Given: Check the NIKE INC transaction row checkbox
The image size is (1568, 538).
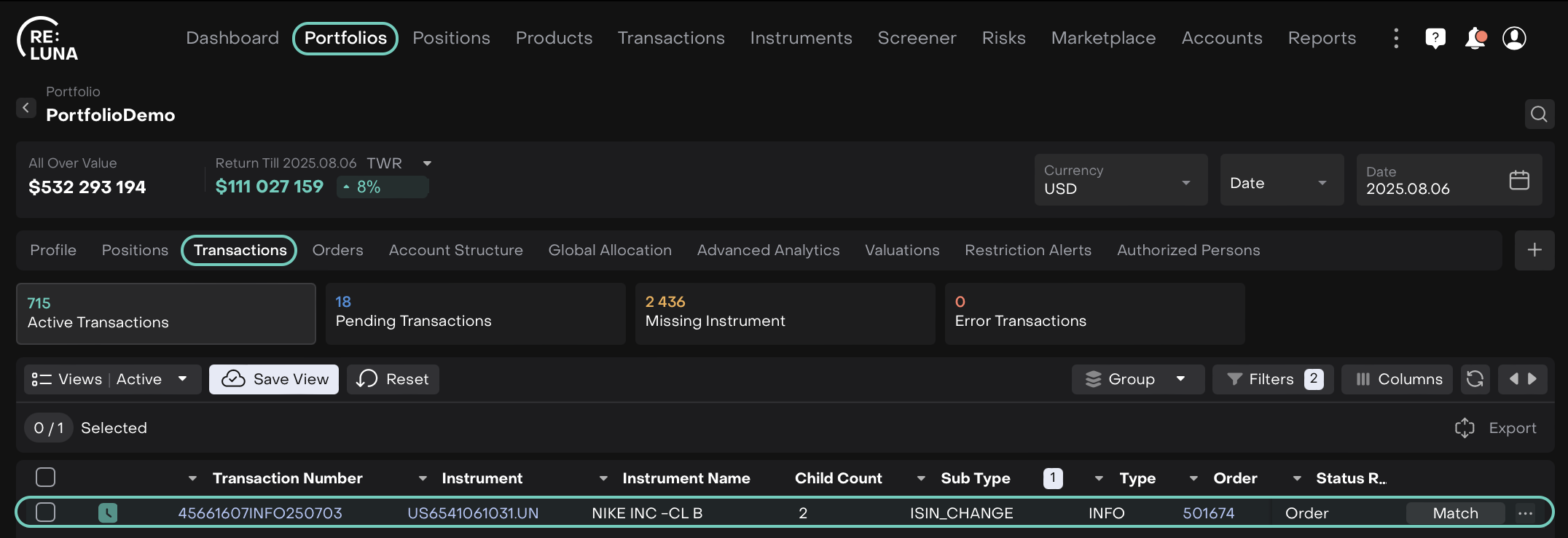Looking at the screenshot, I should (46, 512).
